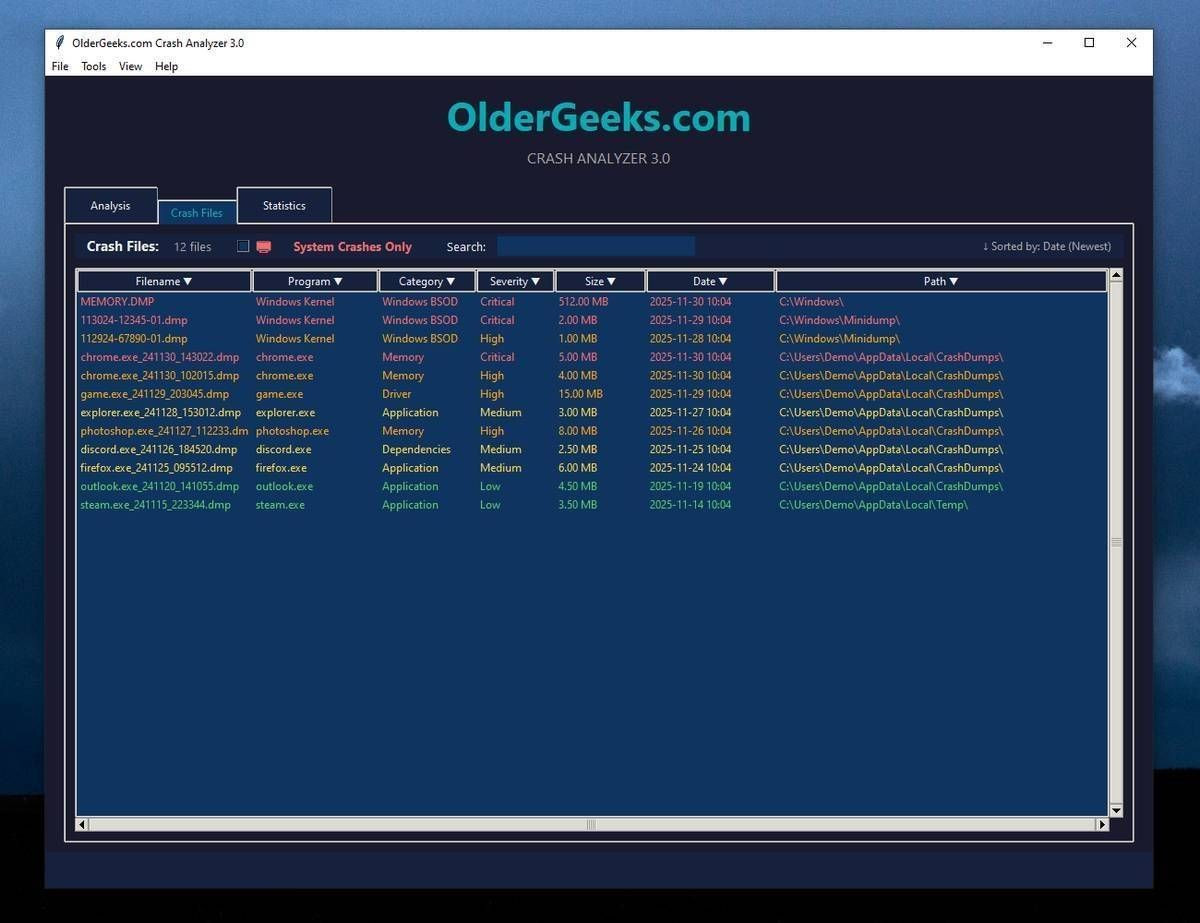This screenshot has width=1200, height=923.
Task: Select chrome.exe_241130_143022.dmp row
Action: (x=592, y=357)
